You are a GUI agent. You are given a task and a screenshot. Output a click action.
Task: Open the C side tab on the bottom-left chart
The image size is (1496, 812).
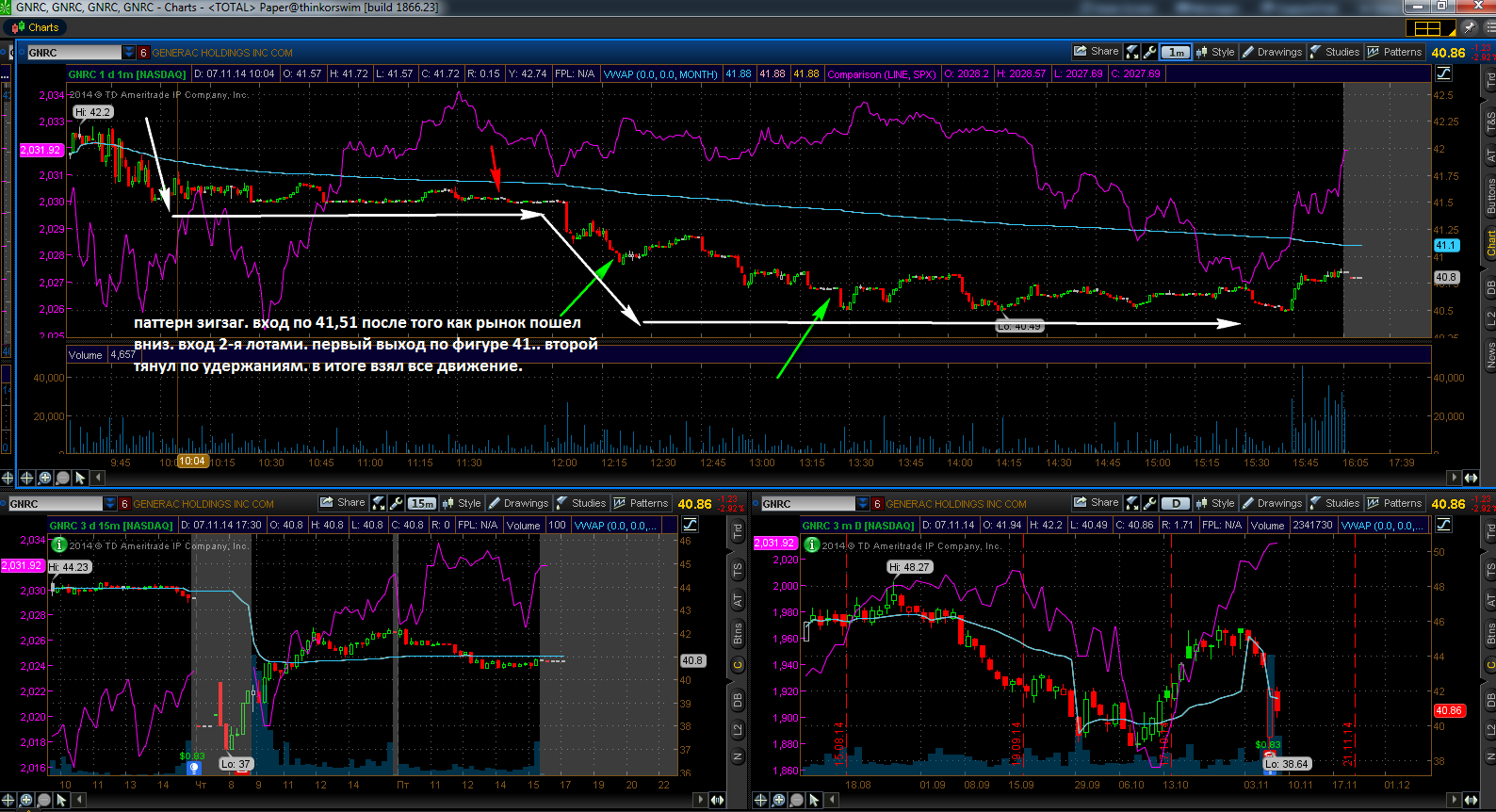pos(738,665)
